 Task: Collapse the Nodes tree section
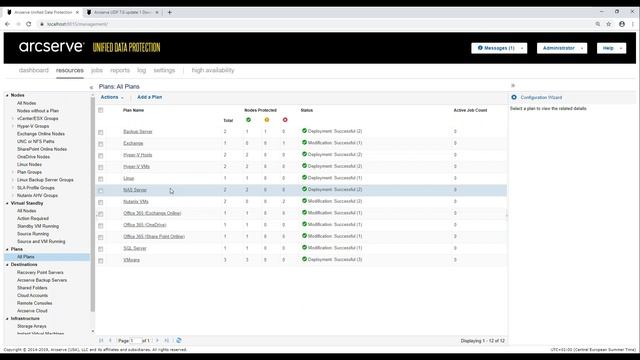click(x=7, y=95)
